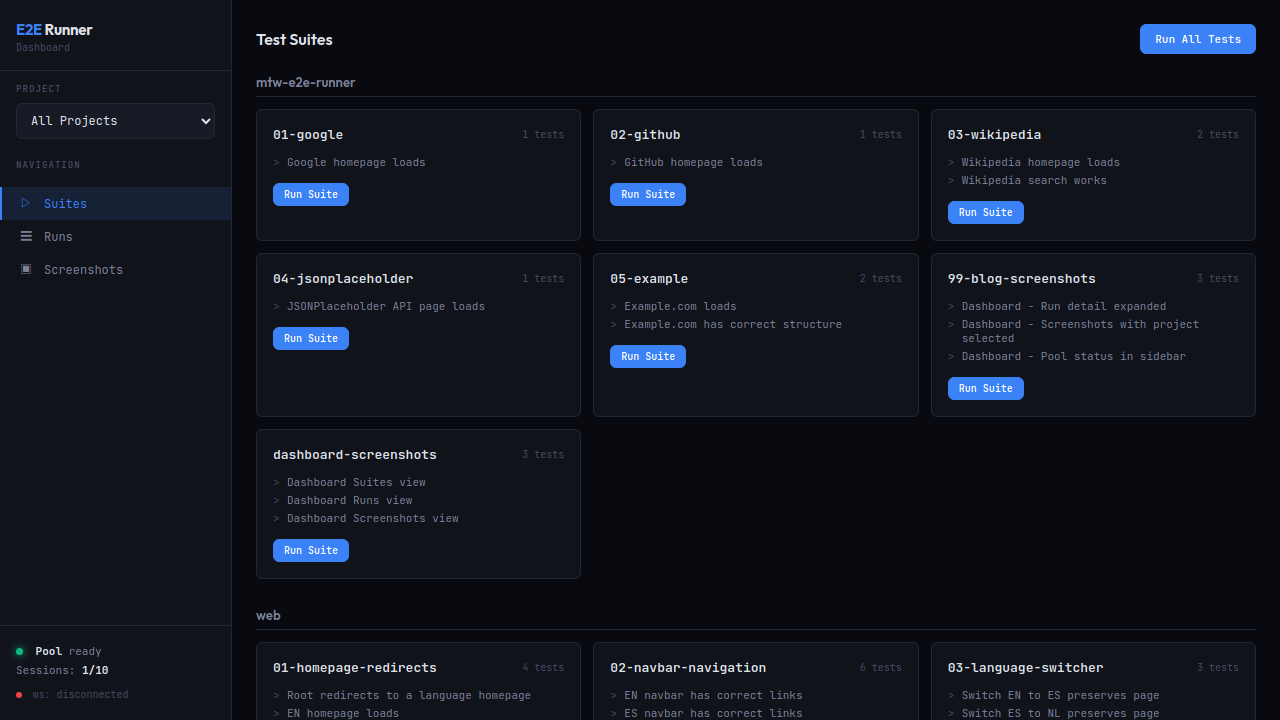This screenshot has height=720, width=1280.
Task: Click the 'Sessions: 1/10' status text
Action: [x=62, y=670]
